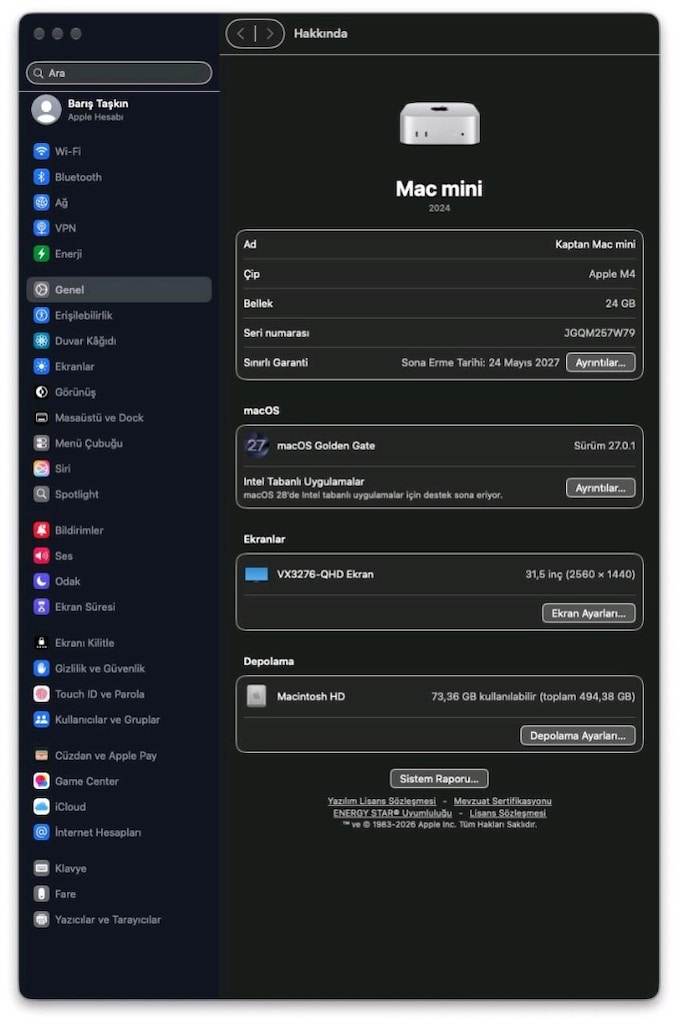Select the Bluetooth sidebar icon
Viewport: 678px width, 1024px height.
(x=41, y=177)
